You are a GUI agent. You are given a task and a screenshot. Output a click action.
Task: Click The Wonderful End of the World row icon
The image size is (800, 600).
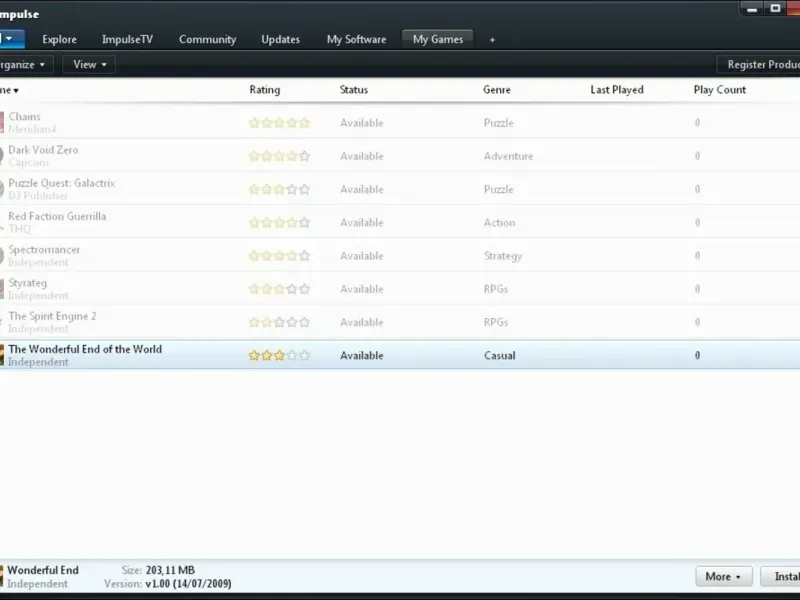pos(2,355)
